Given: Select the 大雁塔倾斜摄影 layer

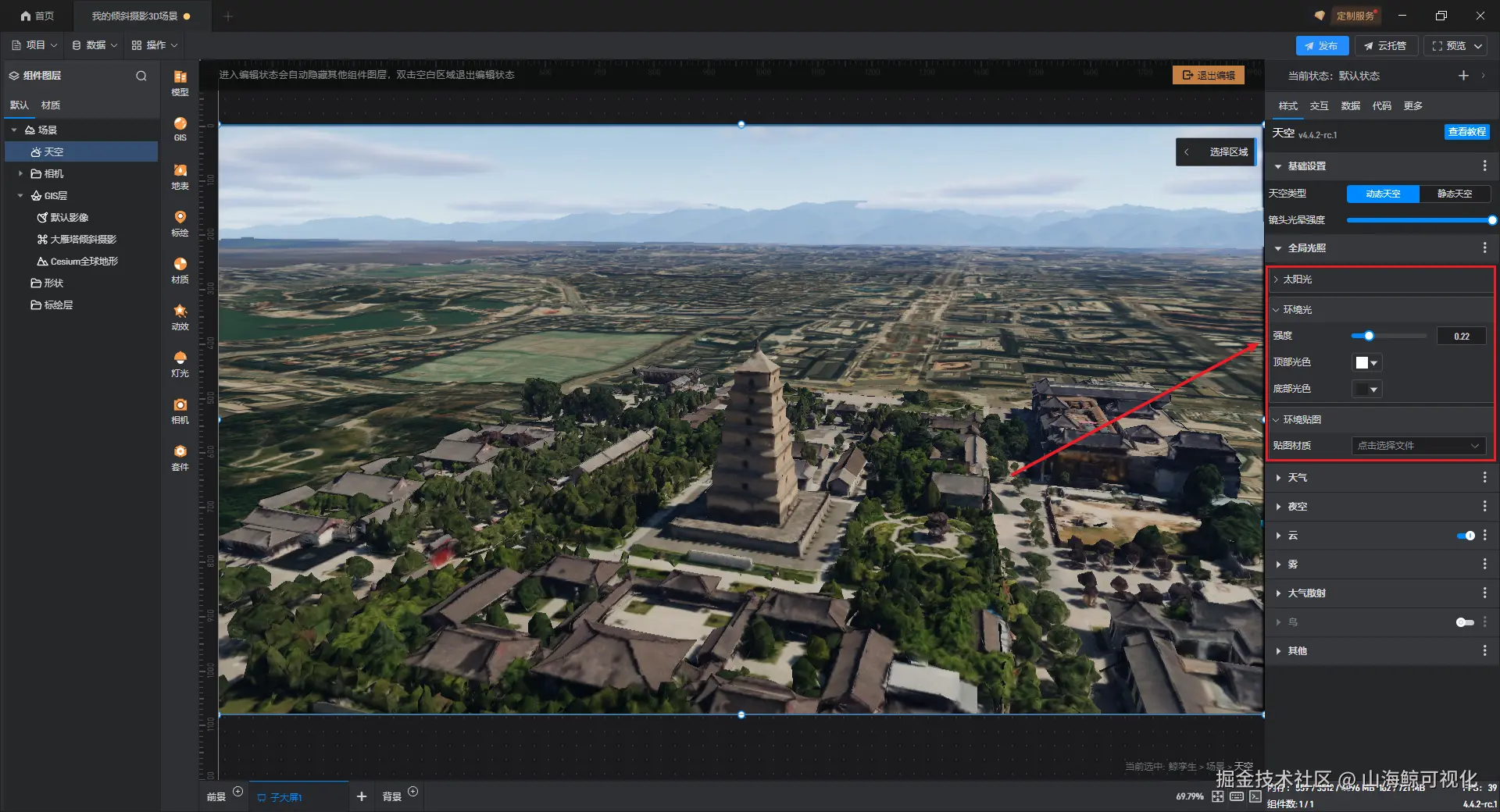Looking at the screenshot, I should [83, 240].
